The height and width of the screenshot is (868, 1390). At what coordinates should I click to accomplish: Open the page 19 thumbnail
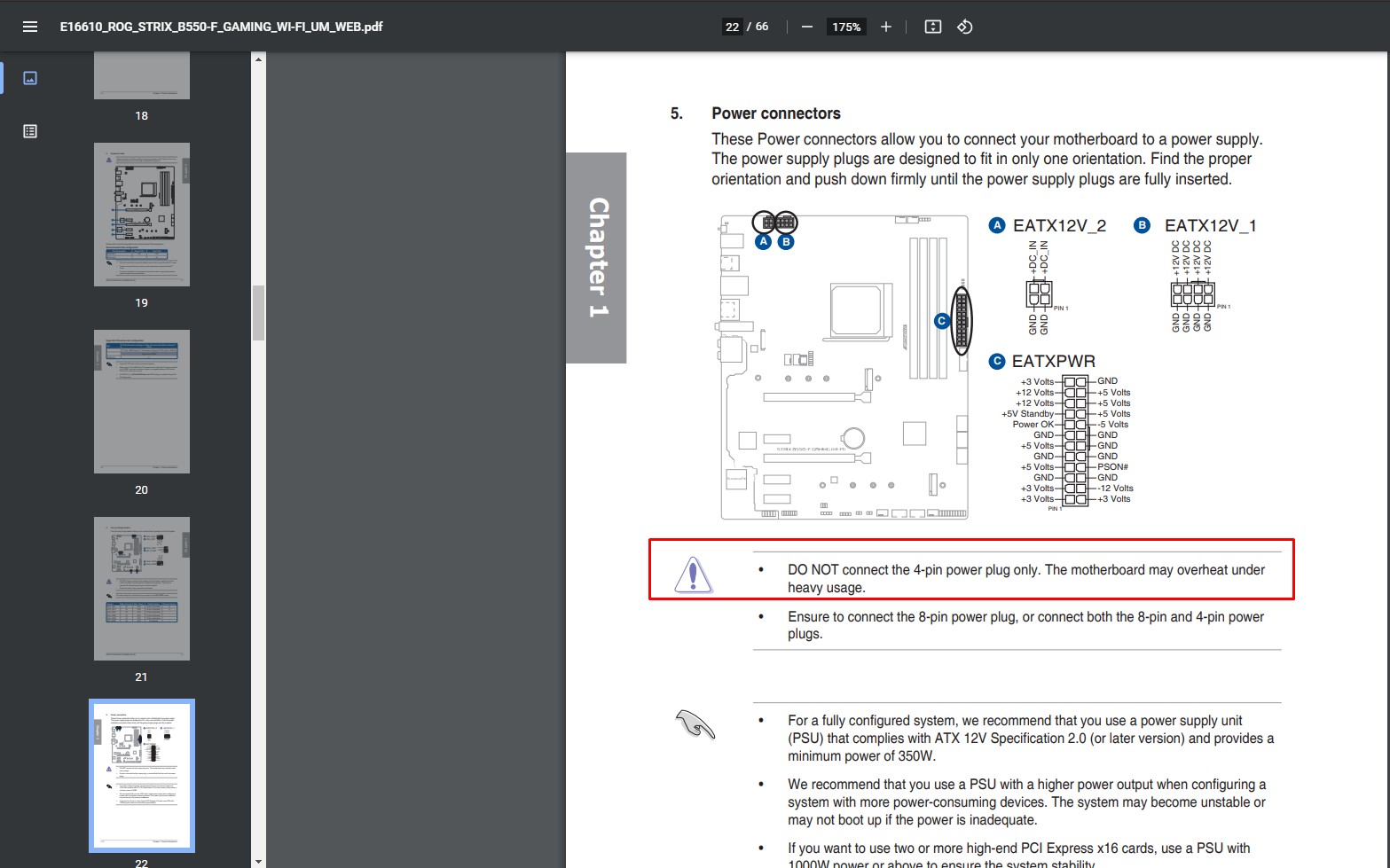[x=142, y=215]
